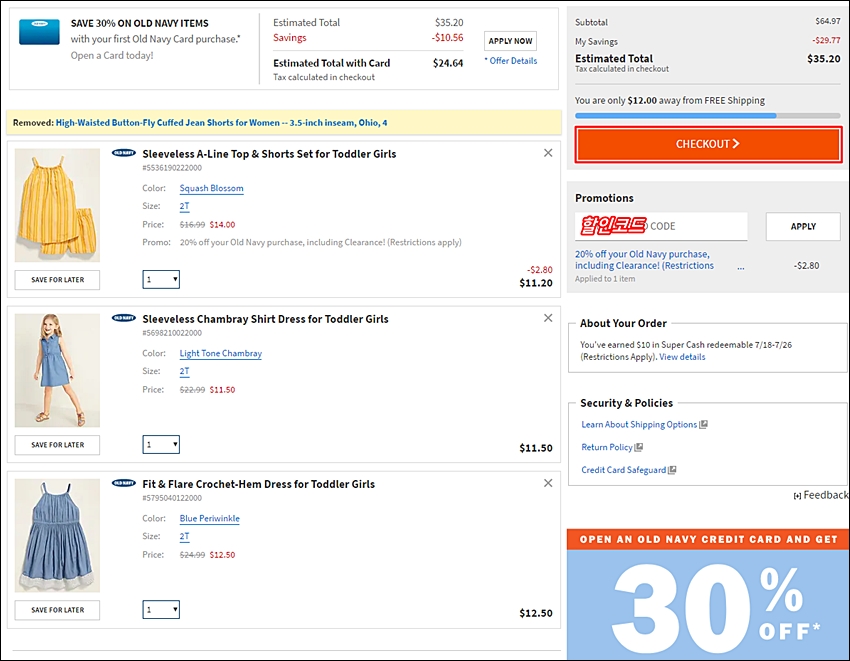Save the Crochet-Hem Dress for later
850x661 pixels.
click(x=57, y=610)
